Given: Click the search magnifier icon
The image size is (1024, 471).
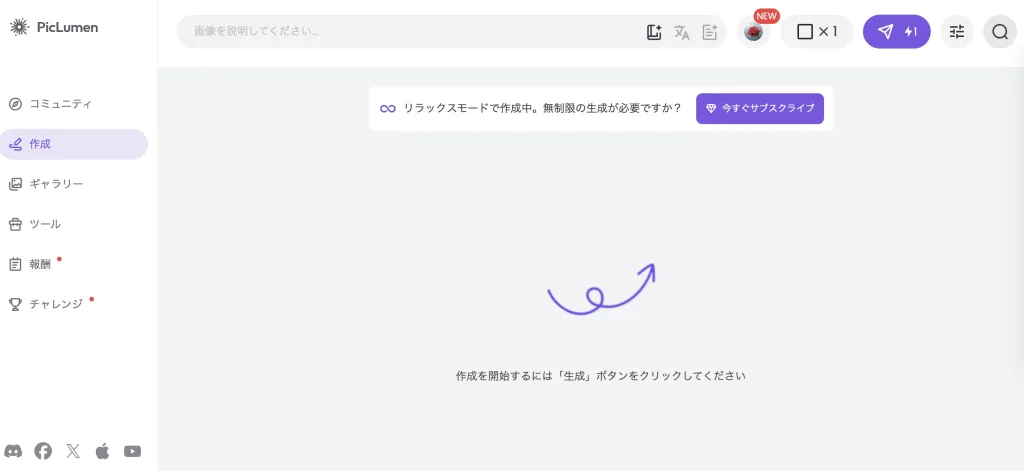Looking at the screenshot, I should (1000, 31).
